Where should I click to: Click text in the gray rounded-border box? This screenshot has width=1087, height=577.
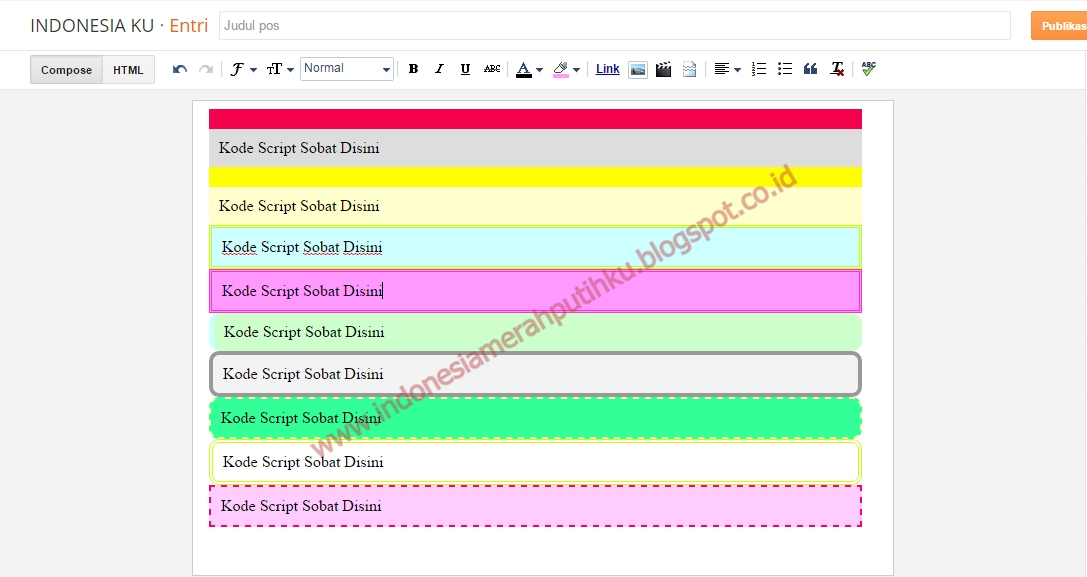point(303,374)
